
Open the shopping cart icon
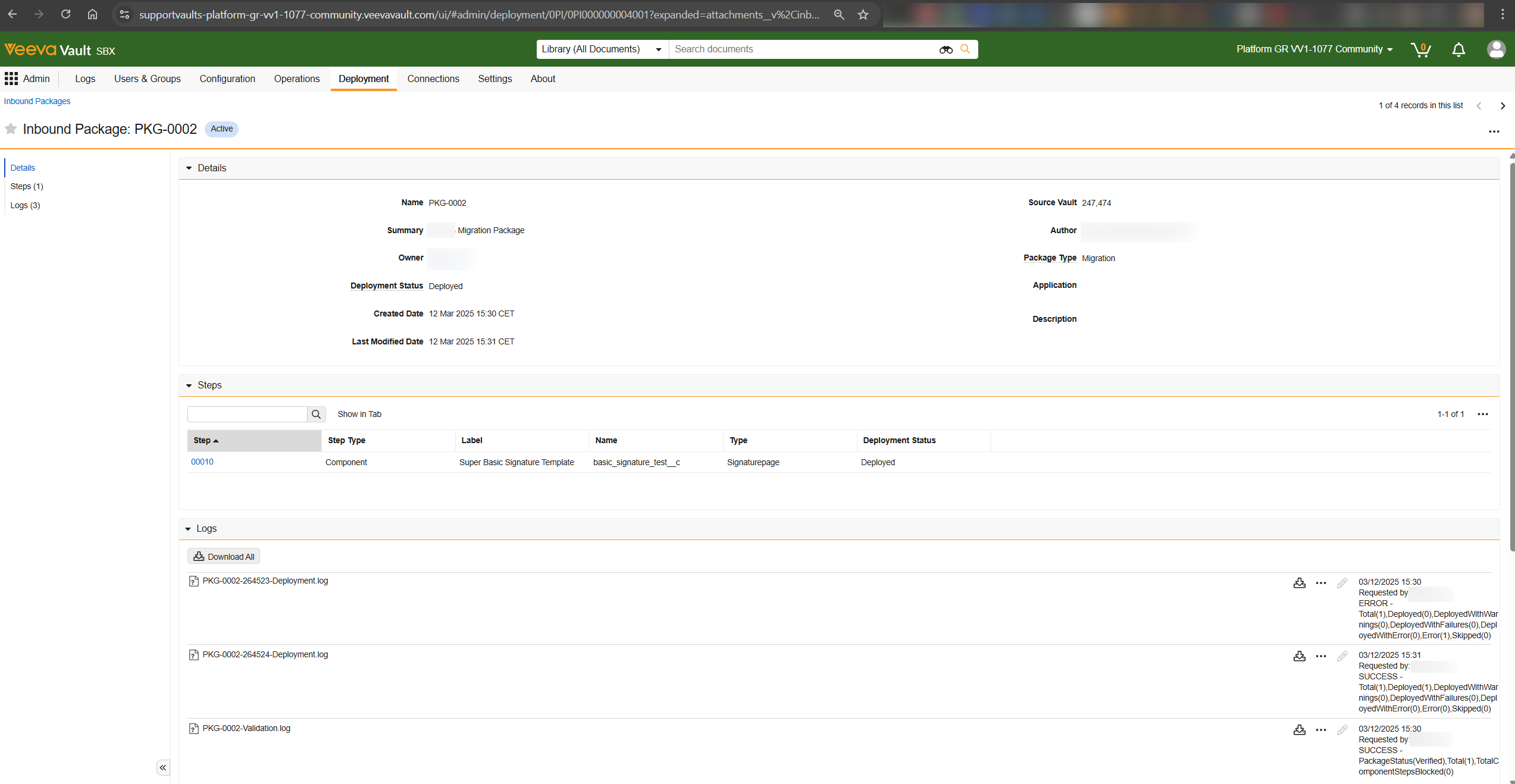(1420, 49)
